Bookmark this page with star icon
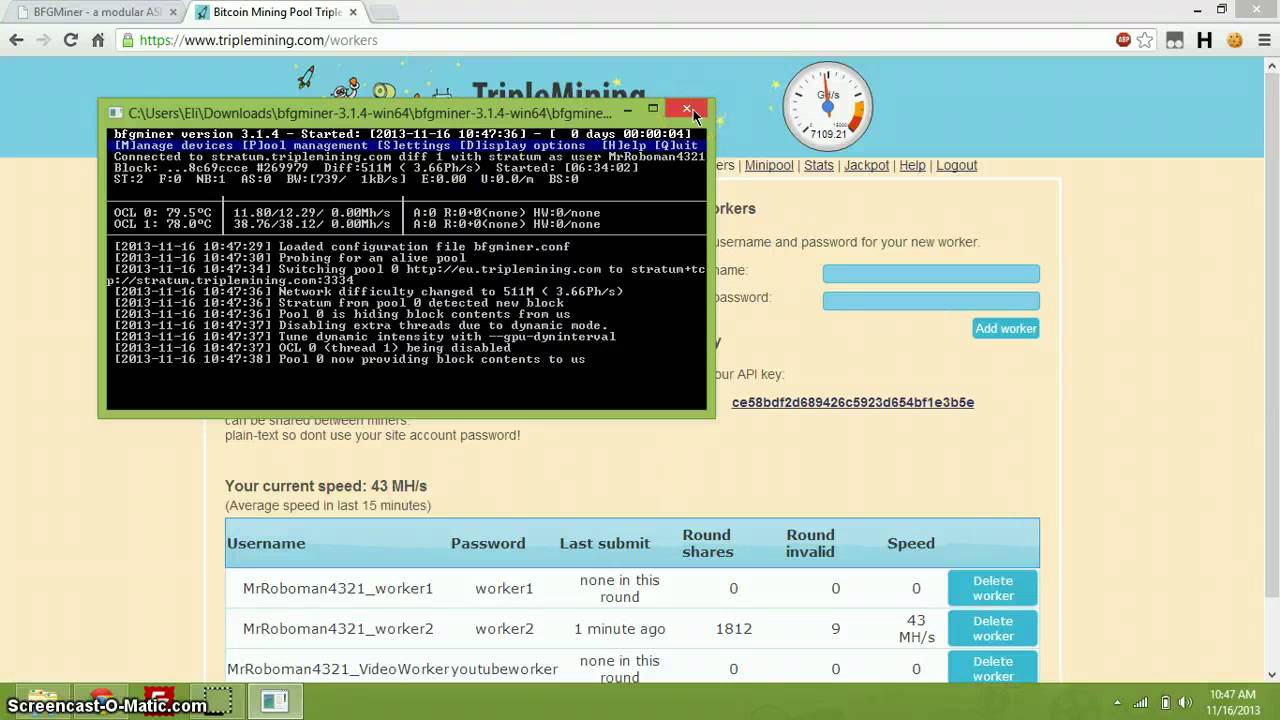The width and height of the screenshot is (1280, 720). [x=1146, y=40]
